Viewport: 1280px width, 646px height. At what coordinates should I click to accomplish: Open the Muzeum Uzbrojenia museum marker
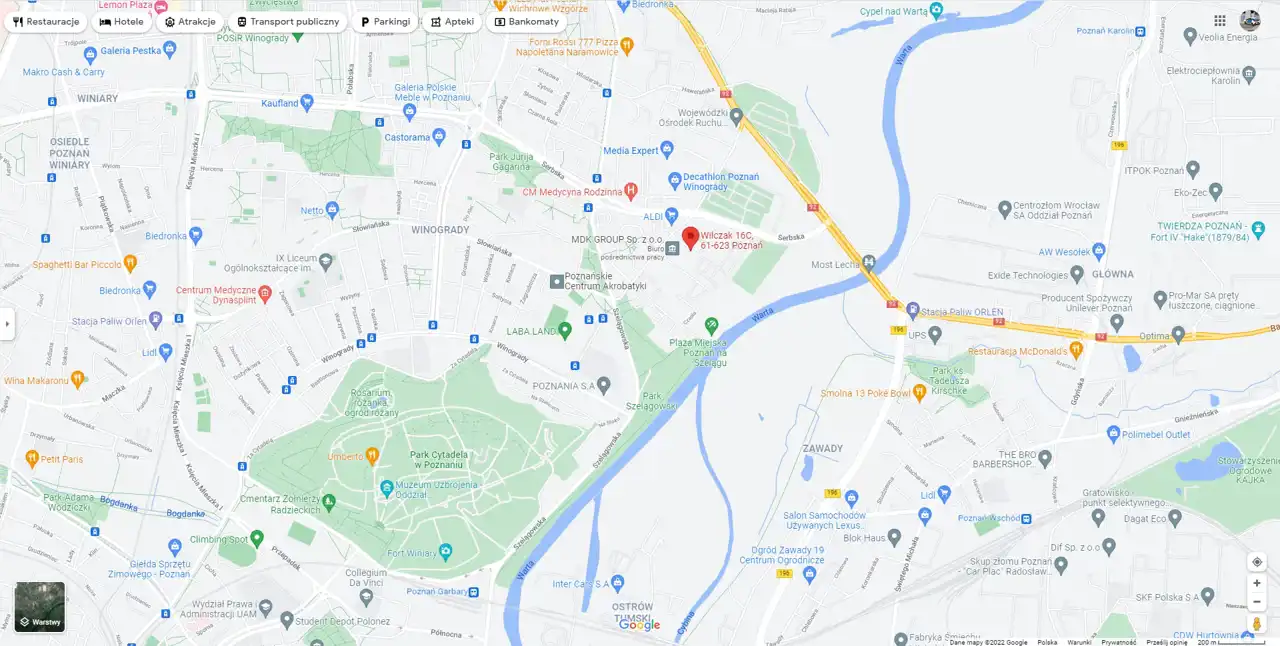387,488
